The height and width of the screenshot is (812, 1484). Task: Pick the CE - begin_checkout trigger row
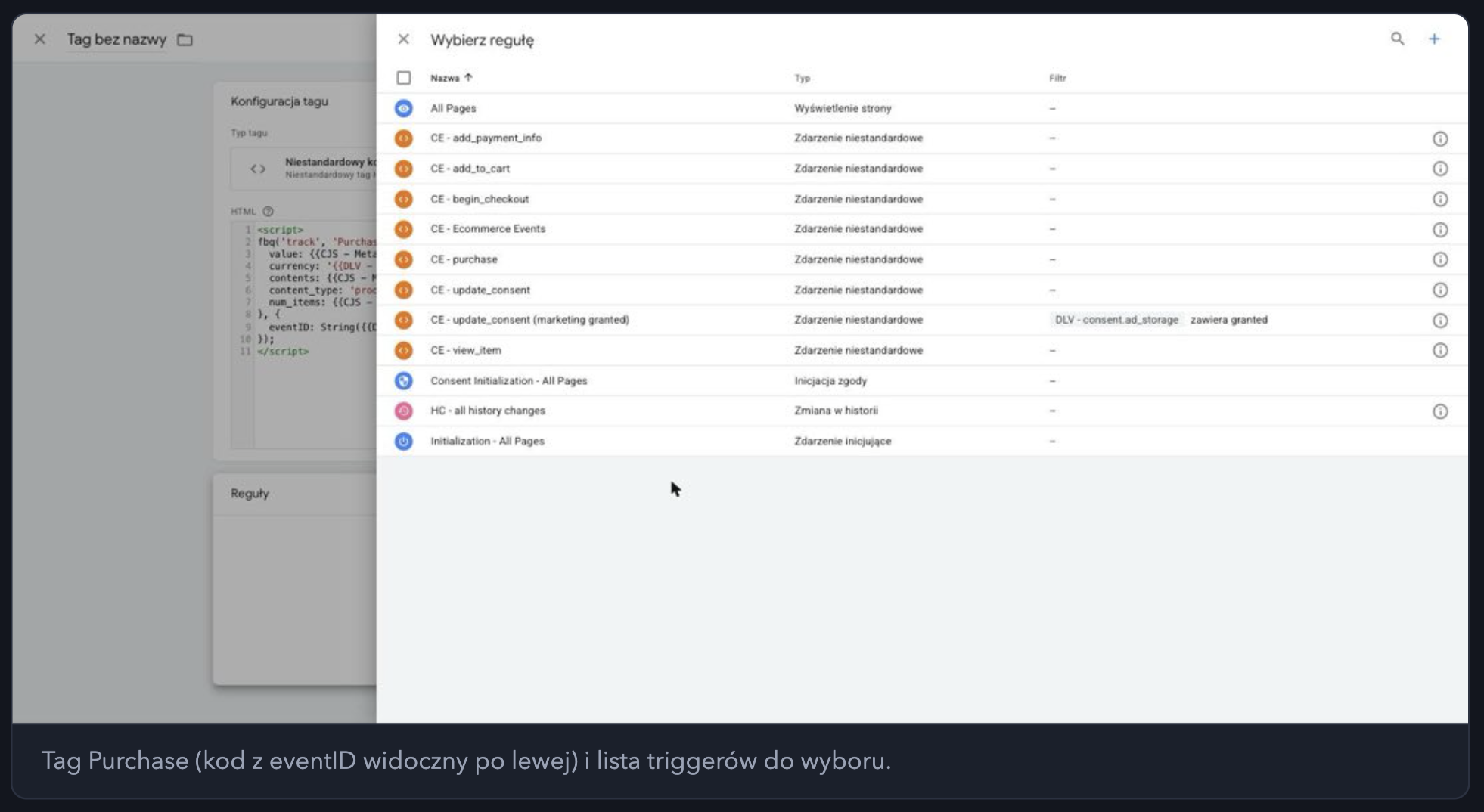coord(922,199)
